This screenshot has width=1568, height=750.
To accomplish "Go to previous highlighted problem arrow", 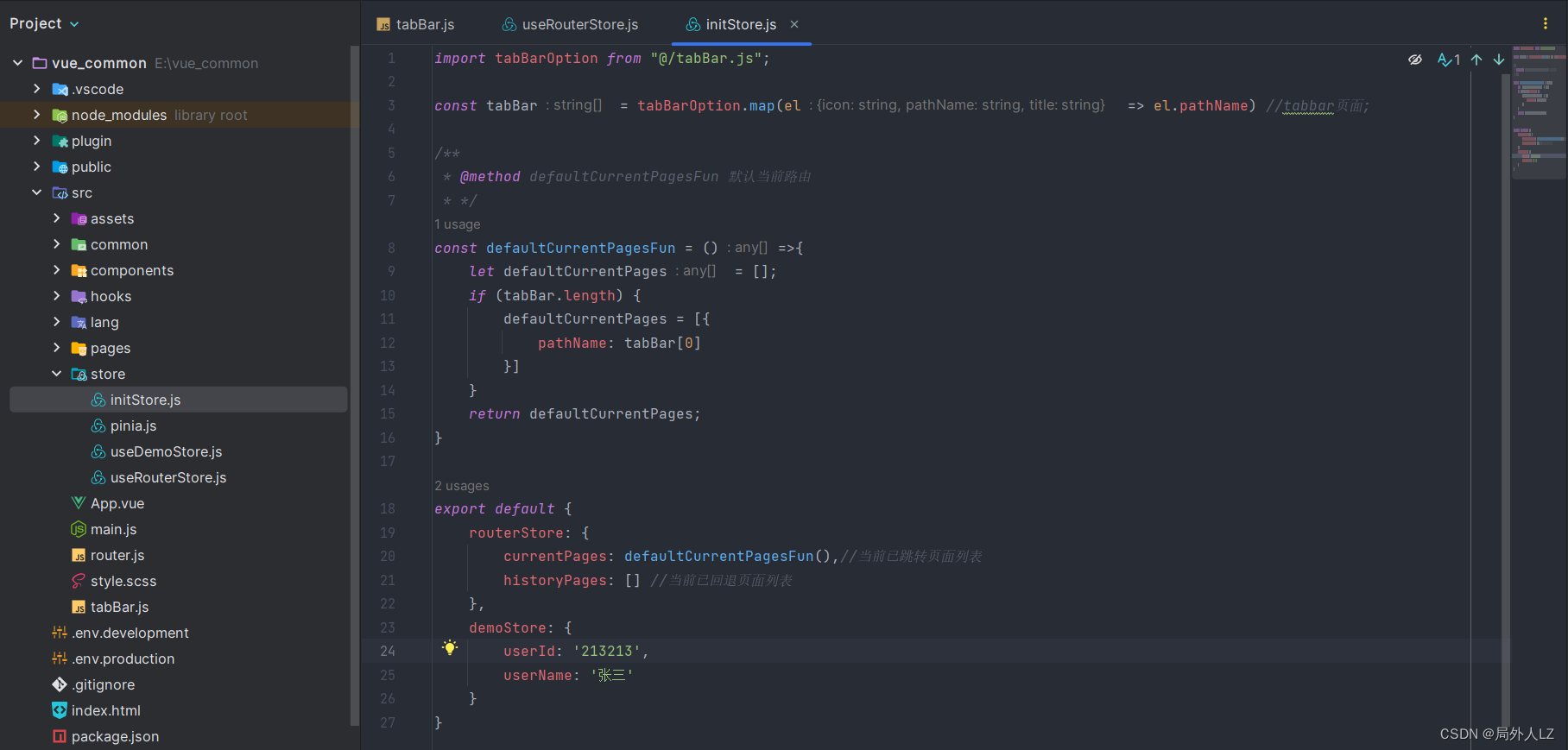I will coord(1476,60).
